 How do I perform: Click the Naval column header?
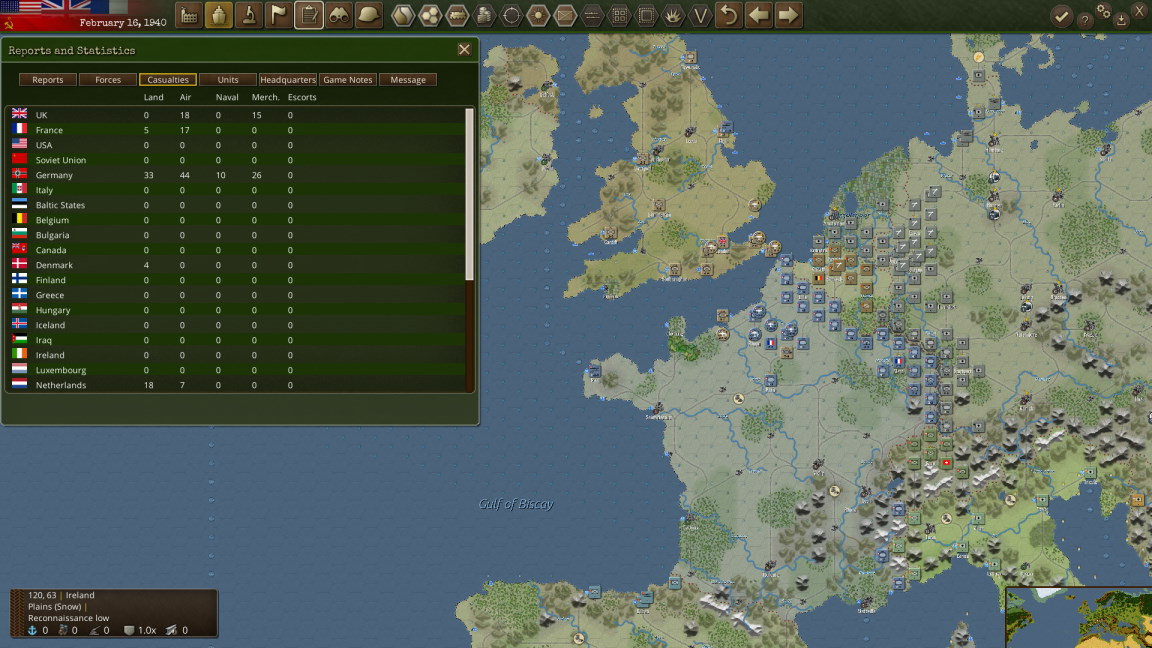tap(227, 97)
